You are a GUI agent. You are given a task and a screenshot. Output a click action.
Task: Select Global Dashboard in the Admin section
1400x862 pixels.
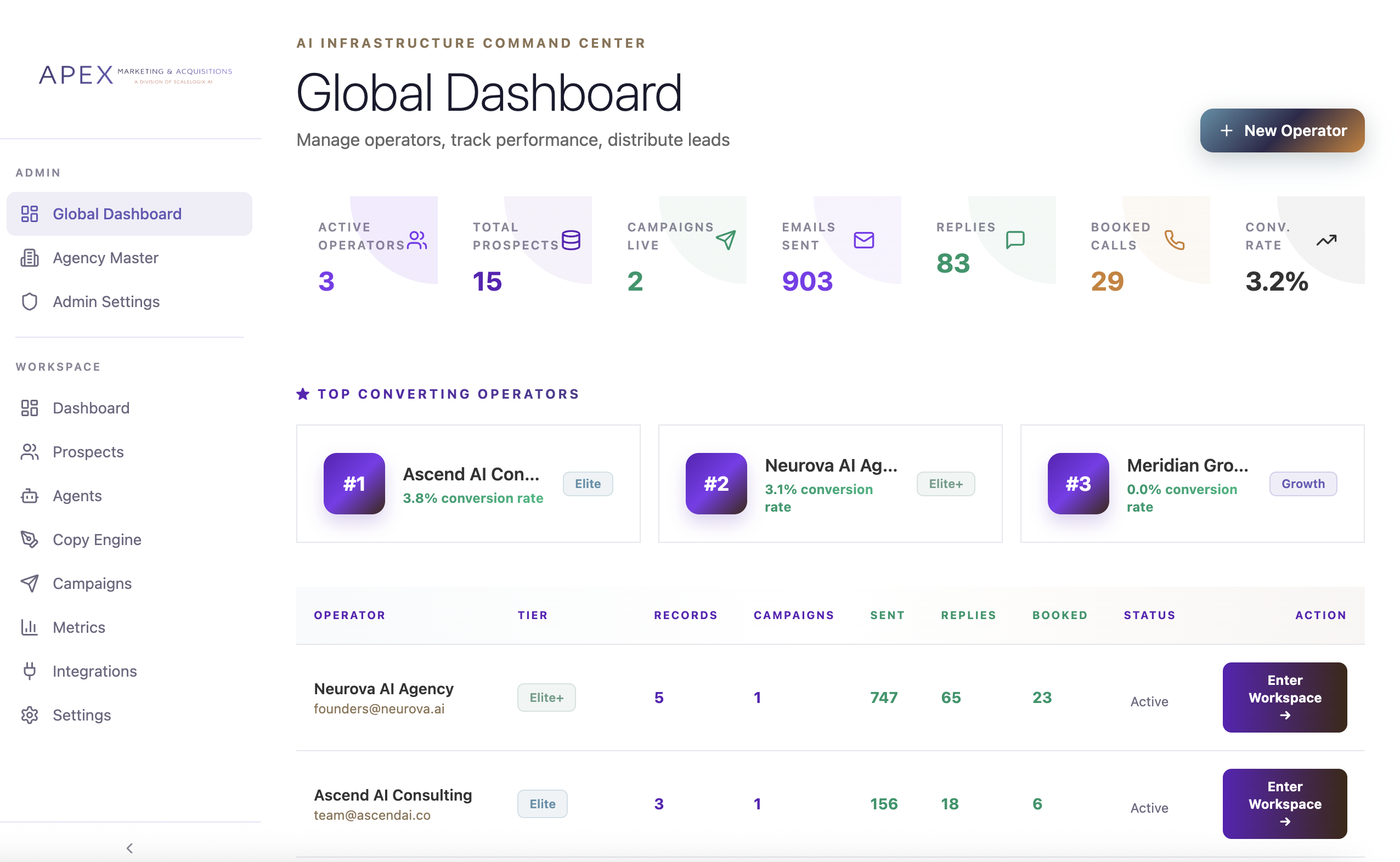pyautogui.click(x=117, y=214)
